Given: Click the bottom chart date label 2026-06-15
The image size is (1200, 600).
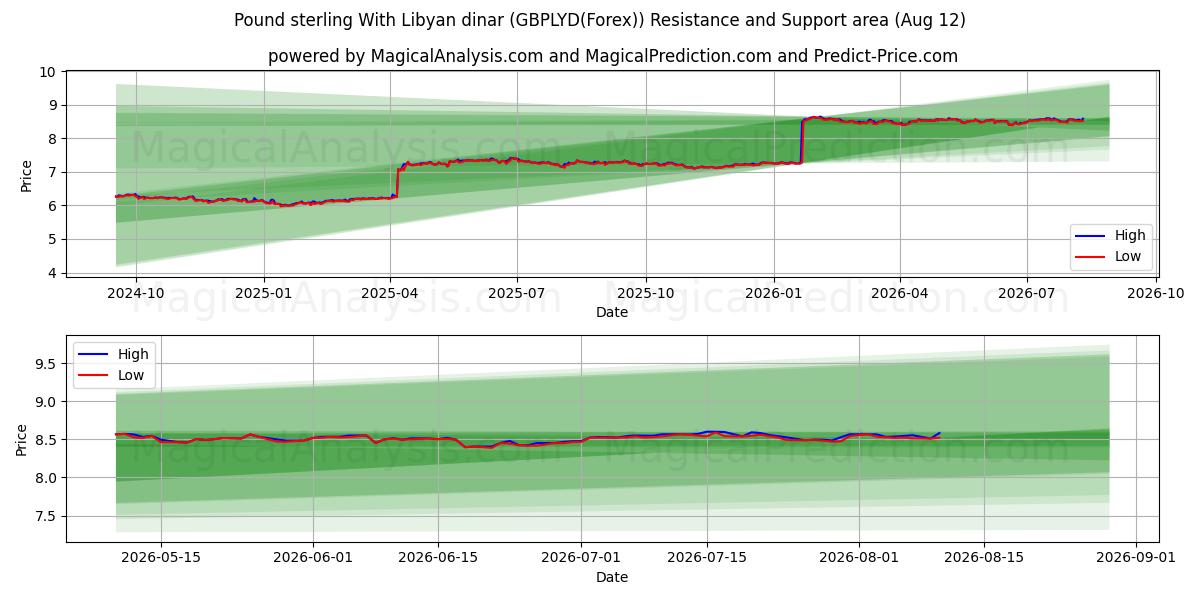Looking at the screenshot, I should pos(440,559).
